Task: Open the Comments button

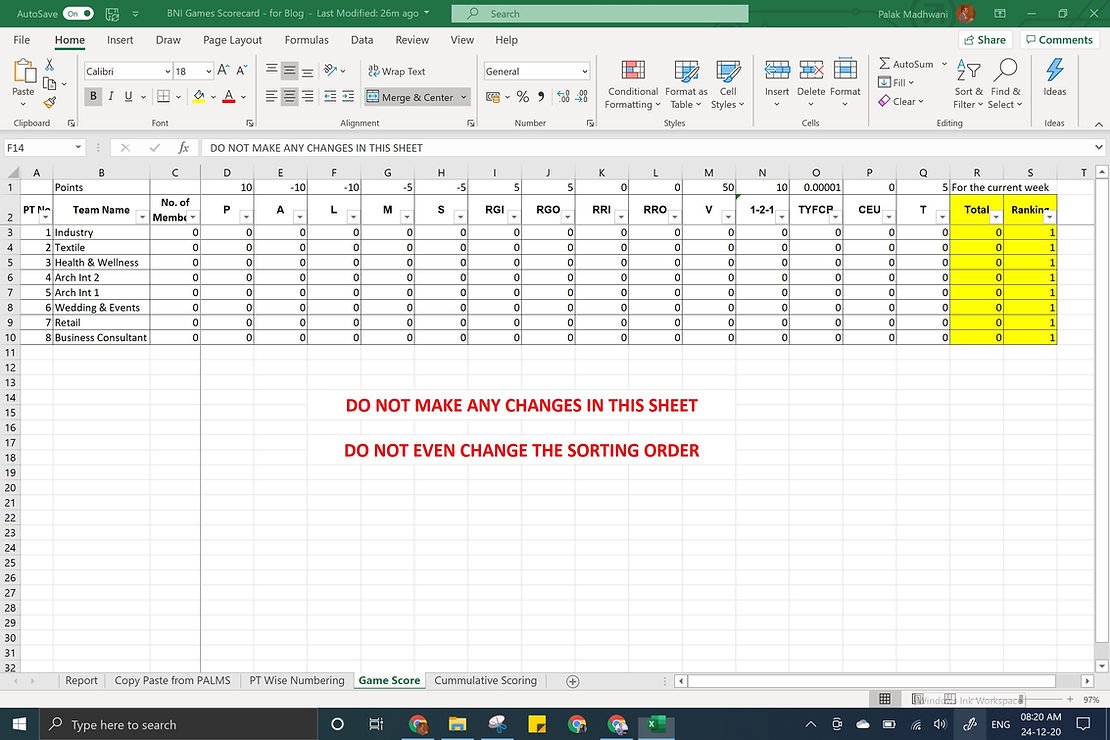Action: pos(1058,40)
